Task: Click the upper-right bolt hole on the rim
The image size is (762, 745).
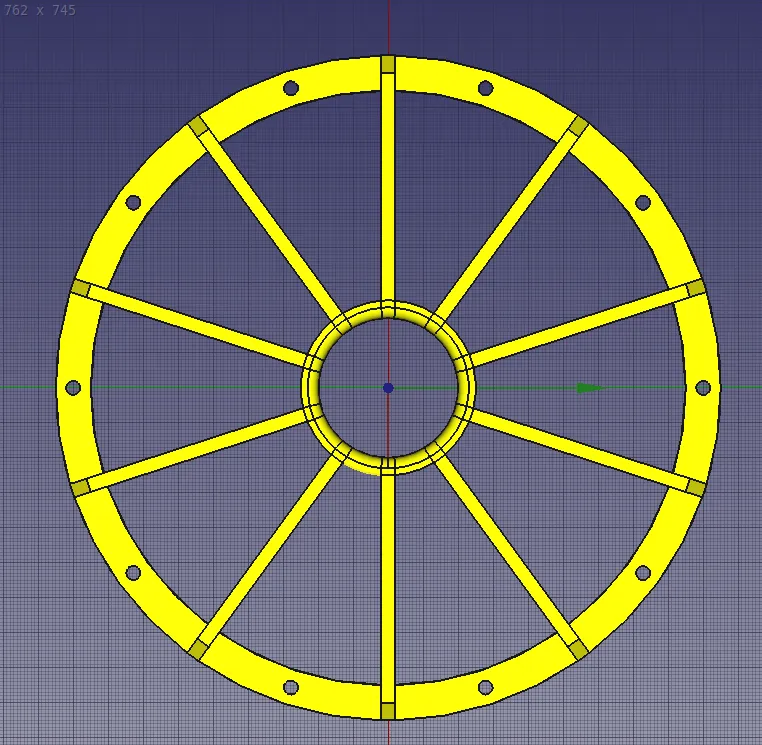Action: 643,203
